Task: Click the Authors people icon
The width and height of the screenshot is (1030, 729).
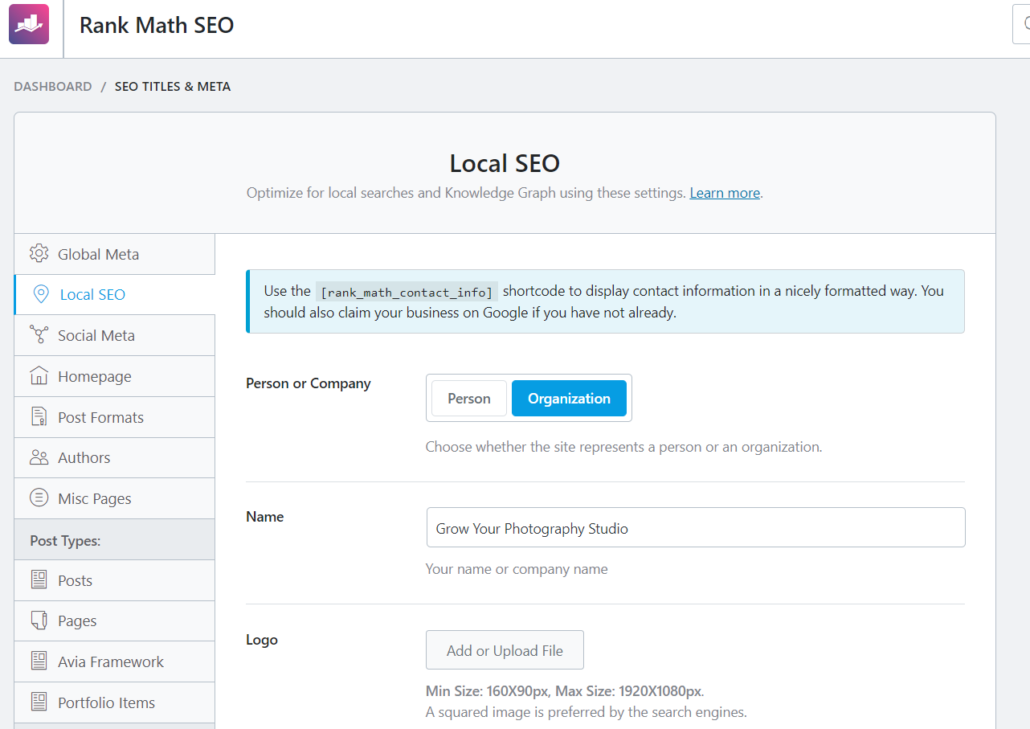Action: (x=39, y=458)
